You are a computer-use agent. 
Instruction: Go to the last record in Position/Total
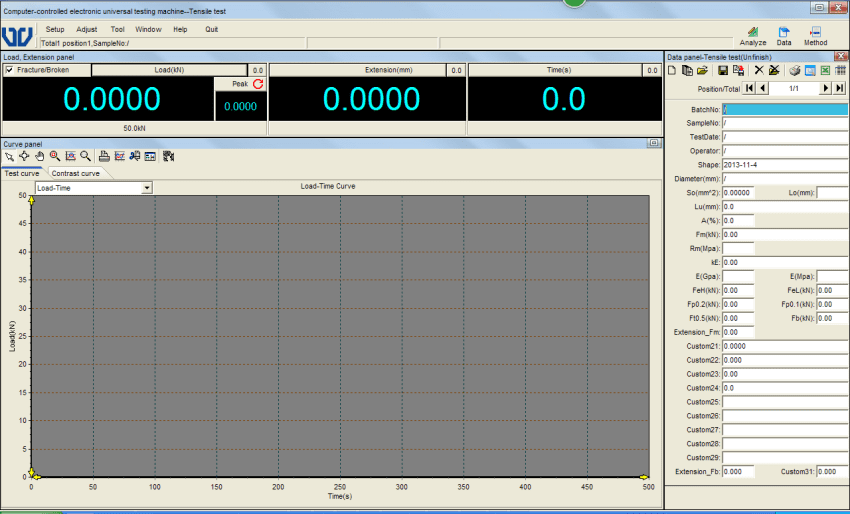pyautogui.click(x=840, y=88)
